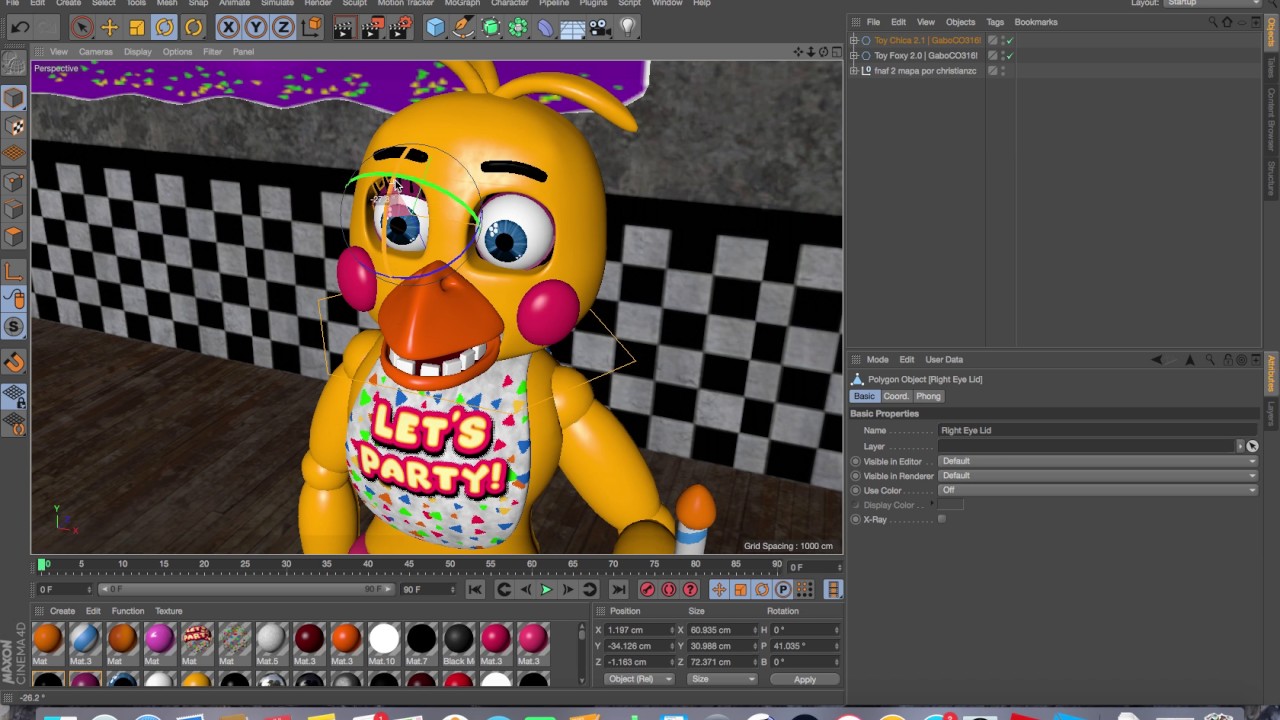Open viewport Display menu
This screenshot has height=720, width=1280.
(138, 52)
